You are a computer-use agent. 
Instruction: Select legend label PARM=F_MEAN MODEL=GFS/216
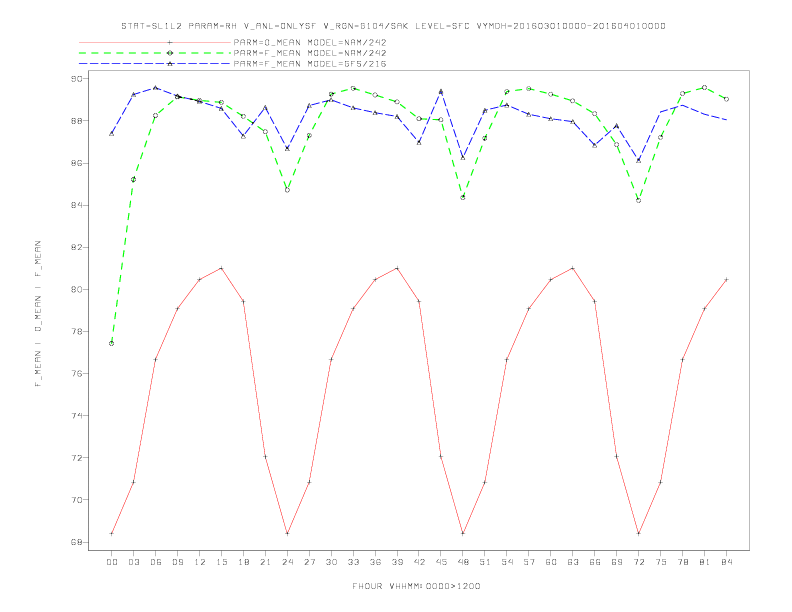point(310,64)
